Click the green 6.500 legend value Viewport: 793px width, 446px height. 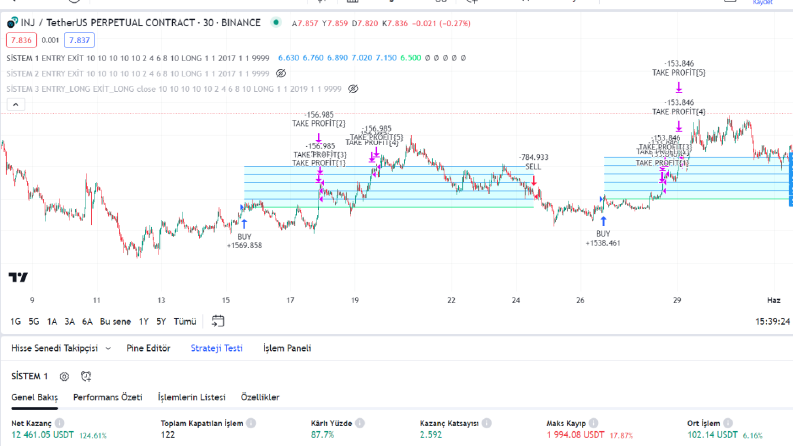pyautogui.click(x=411, y=58)
